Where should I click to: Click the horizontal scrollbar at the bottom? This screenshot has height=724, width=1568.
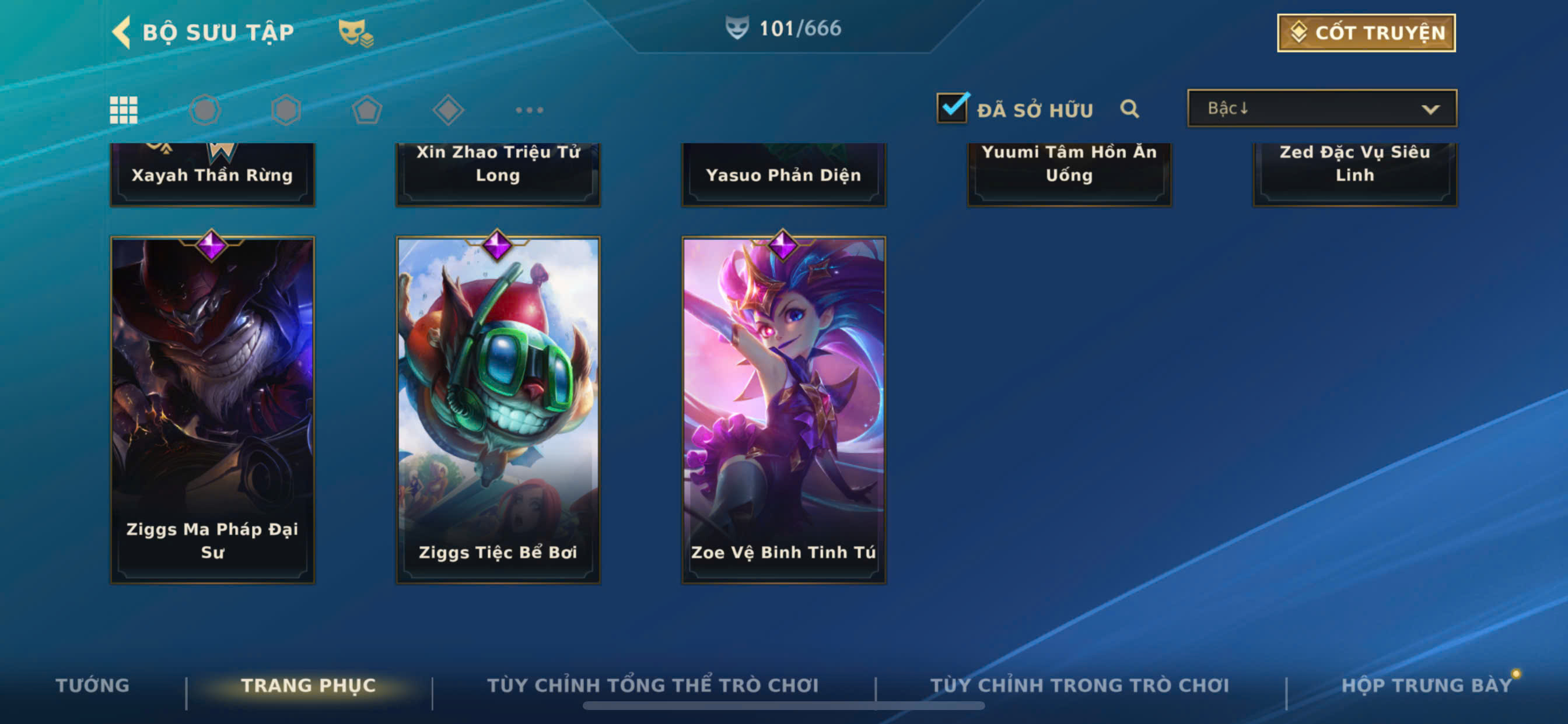point(783,706)
